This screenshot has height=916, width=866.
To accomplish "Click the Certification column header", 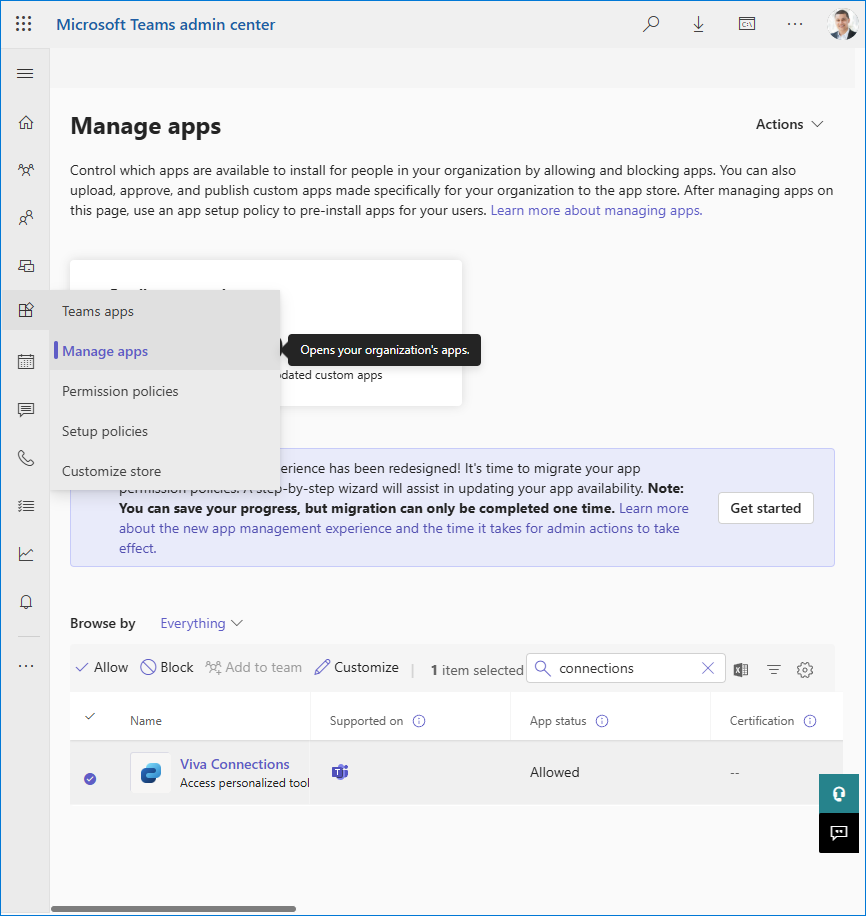I will (762, 721).
